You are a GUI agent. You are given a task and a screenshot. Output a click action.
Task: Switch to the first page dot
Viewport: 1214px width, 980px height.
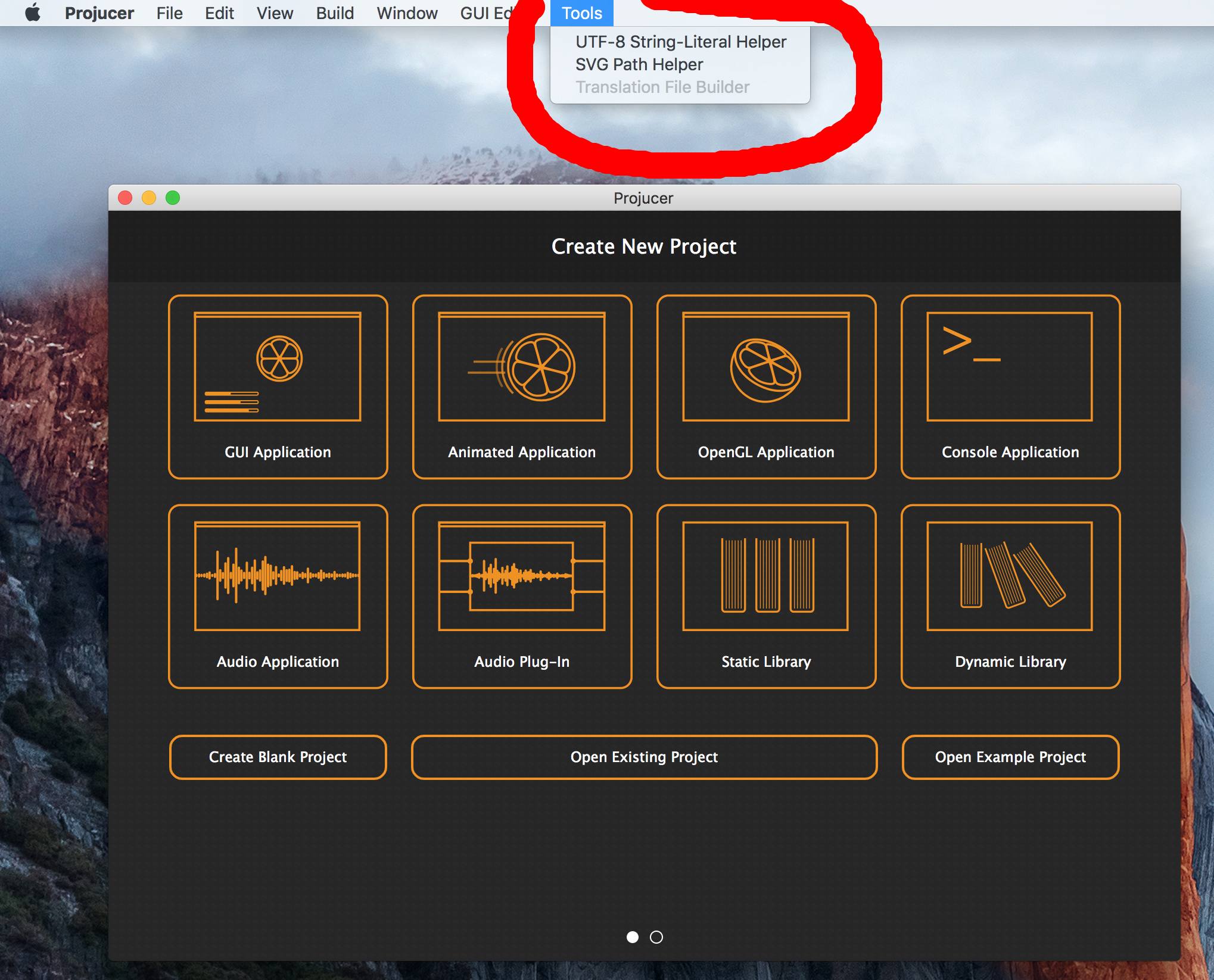tap(633, 937)
